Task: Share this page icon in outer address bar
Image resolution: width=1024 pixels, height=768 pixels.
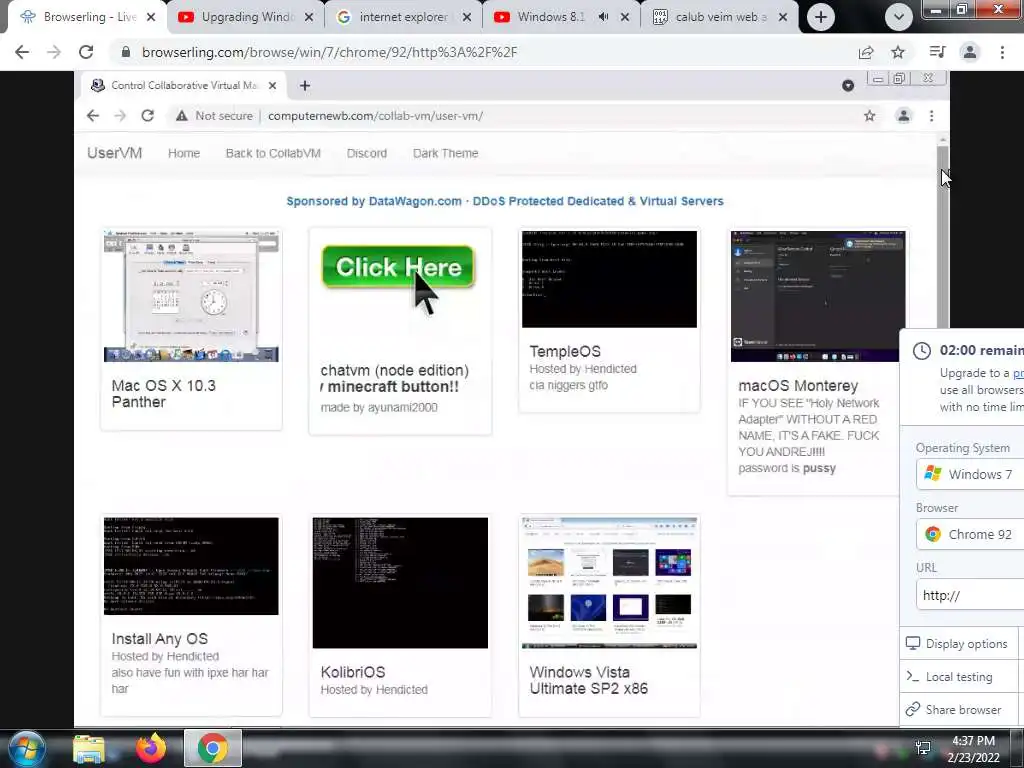Action: tap(866, 52)
